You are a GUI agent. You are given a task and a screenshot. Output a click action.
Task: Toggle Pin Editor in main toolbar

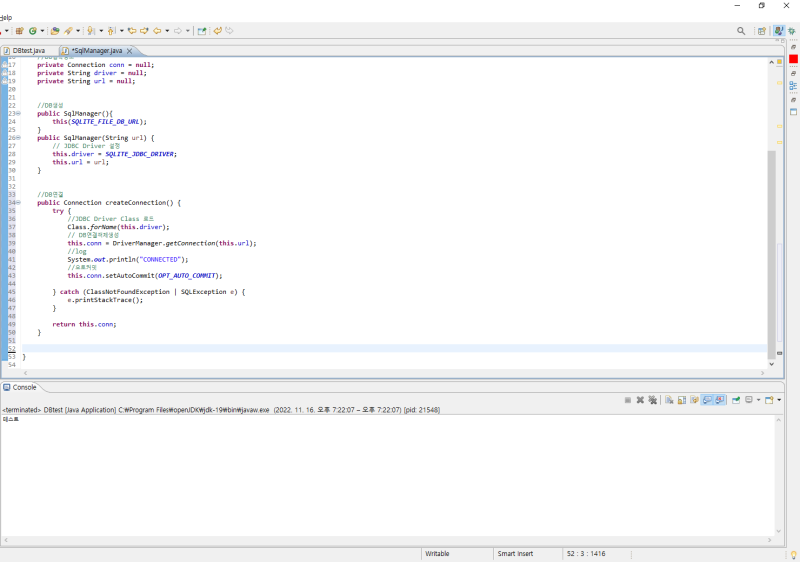coord(202,31)
